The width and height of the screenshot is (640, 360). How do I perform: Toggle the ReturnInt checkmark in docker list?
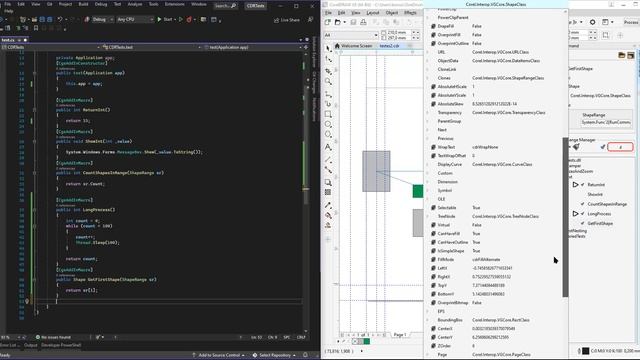tap(583, 184)
